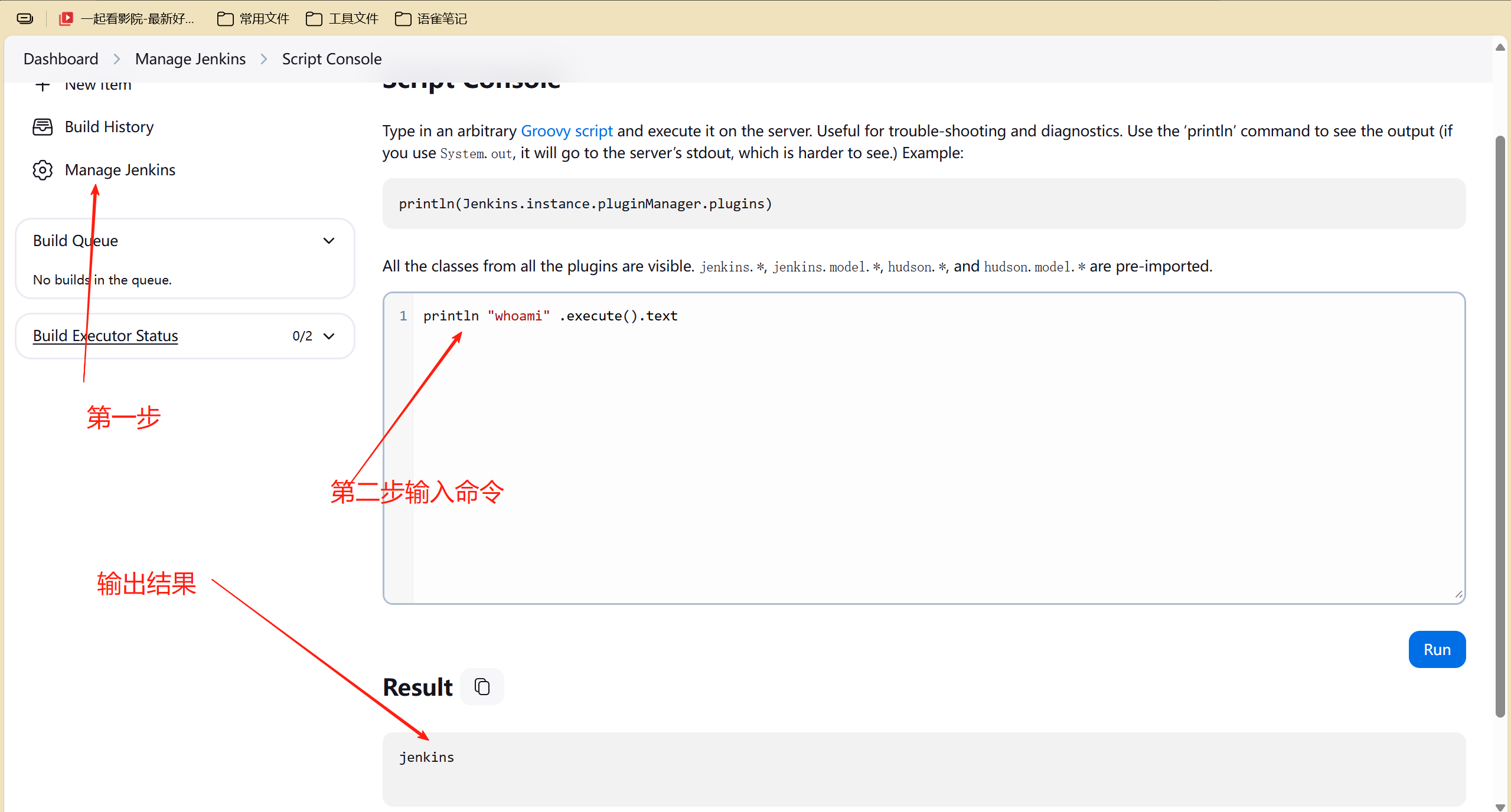Click the leftmost bookmarks bar icon
Viewport: 1511px width, 812px height.
[x=25, y=19]
